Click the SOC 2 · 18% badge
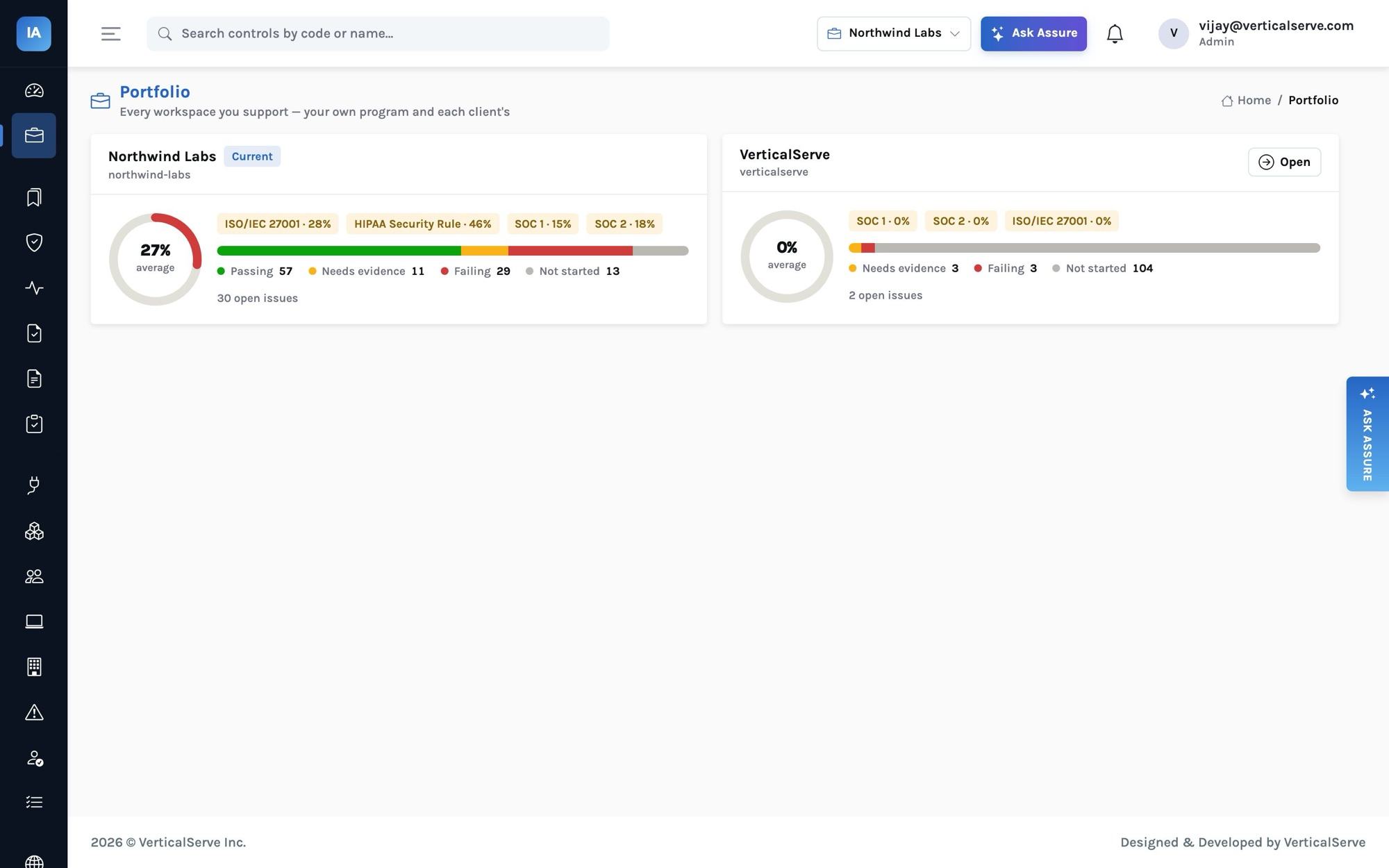The image size is (1389, 868). (624, 224)
